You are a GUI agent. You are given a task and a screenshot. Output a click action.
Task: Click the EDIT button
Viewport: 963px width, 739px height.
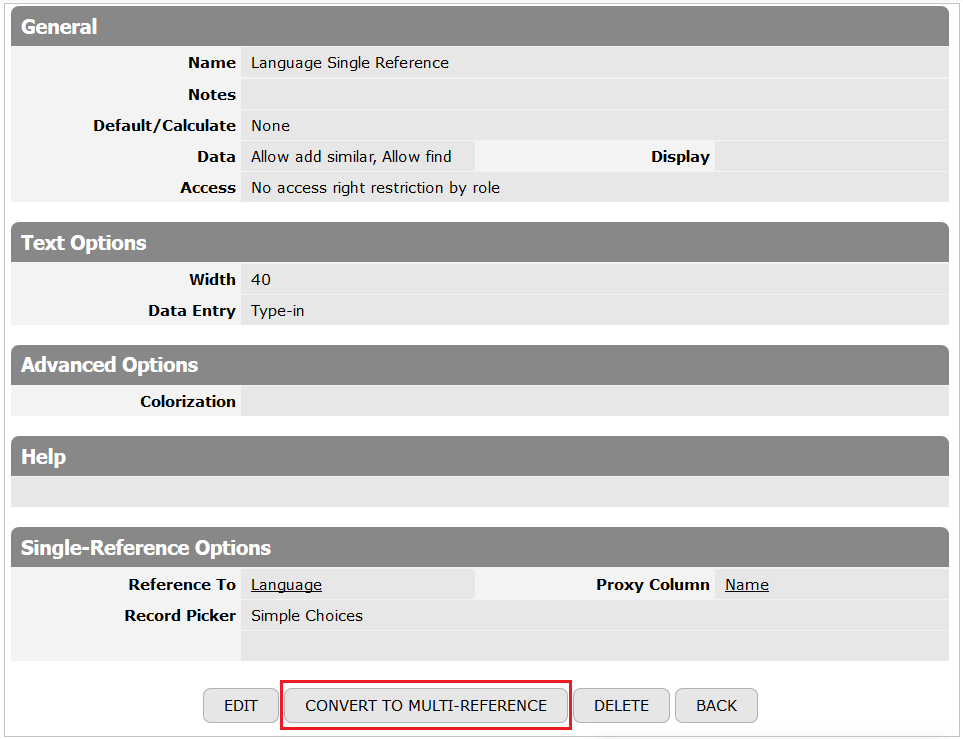pyautogui.click(x=241, y=705)
